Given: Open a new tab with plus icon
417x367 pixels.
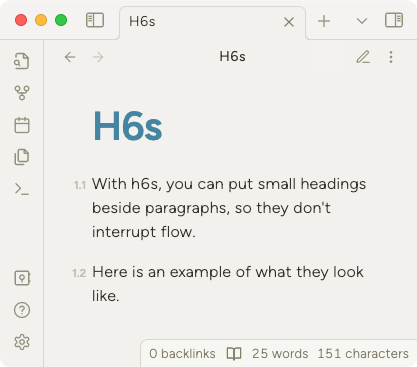Looking at the screenshot, I should [x=324, y=21].
